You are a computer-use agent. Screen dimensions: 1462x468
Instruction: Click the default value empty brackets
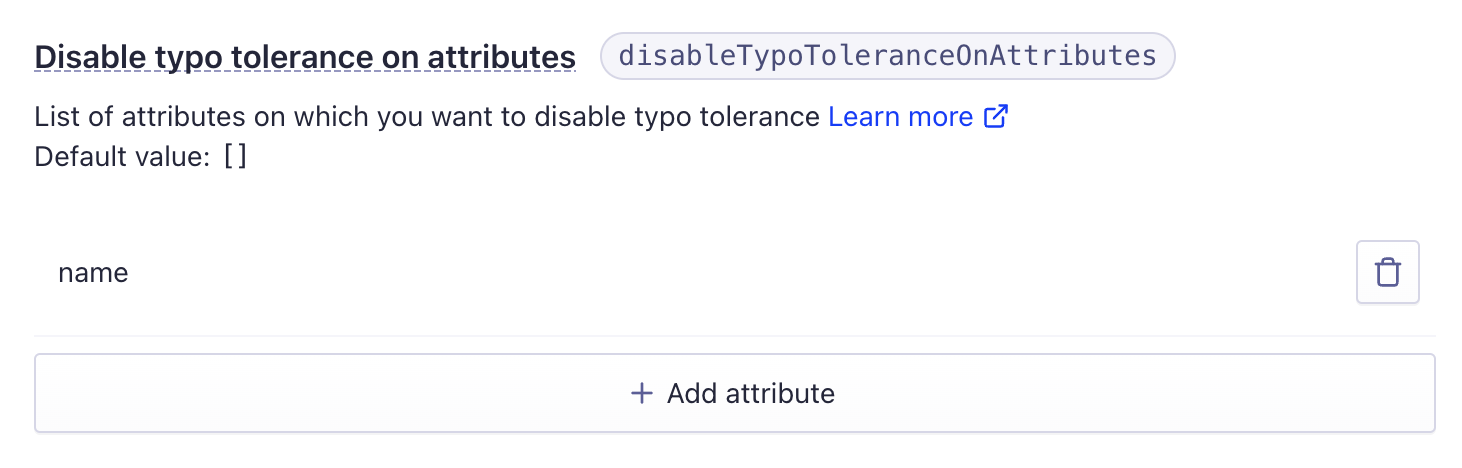(235, 157)
